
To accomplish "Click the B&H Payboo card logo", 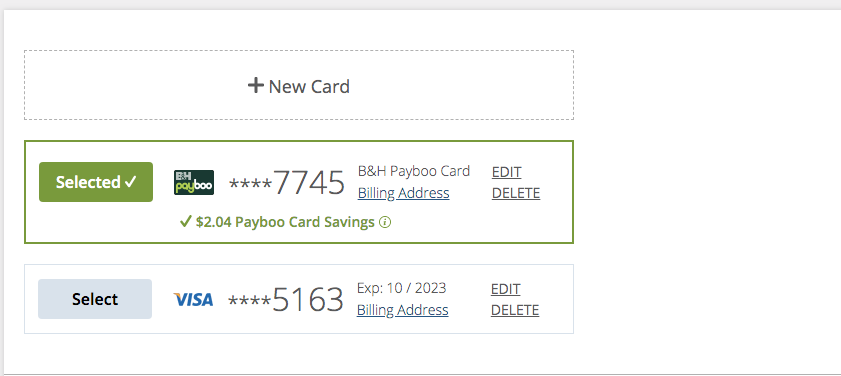I will point(194,182).
